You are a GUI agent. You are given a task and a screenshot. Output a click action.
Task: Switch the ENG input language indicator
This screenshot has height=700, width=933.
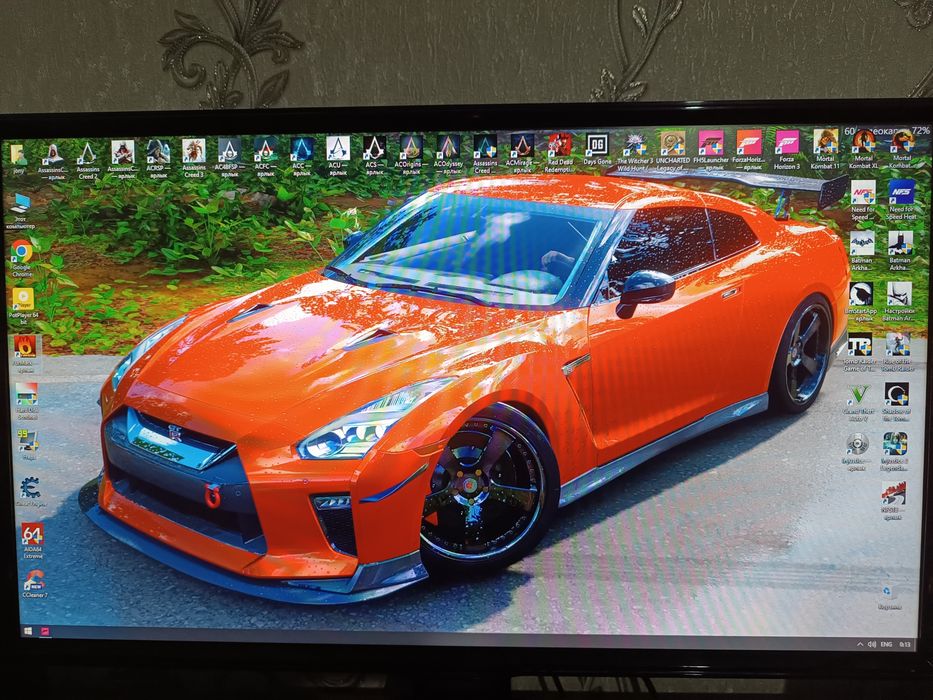(886, 644)
